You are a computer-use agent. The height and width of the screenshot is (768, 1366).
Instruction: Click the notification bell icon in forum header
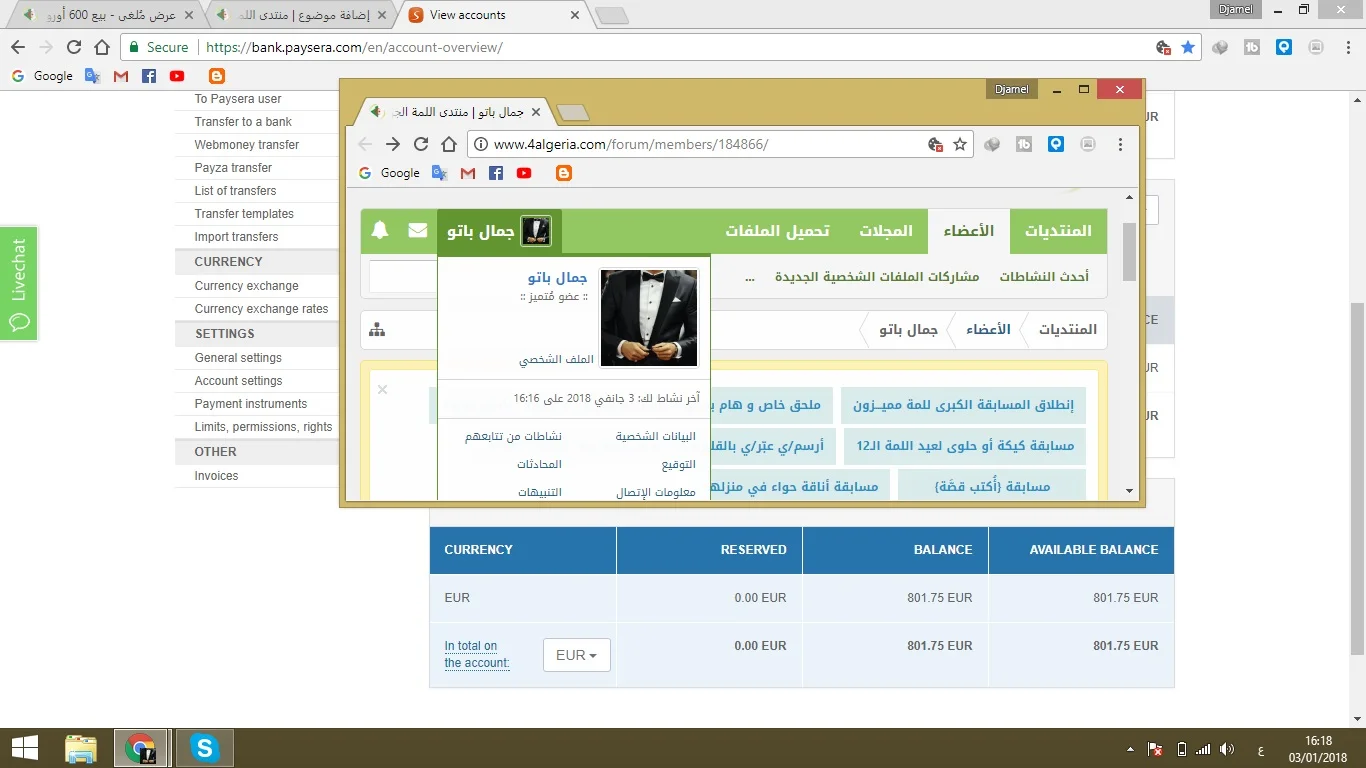(380, 231)
